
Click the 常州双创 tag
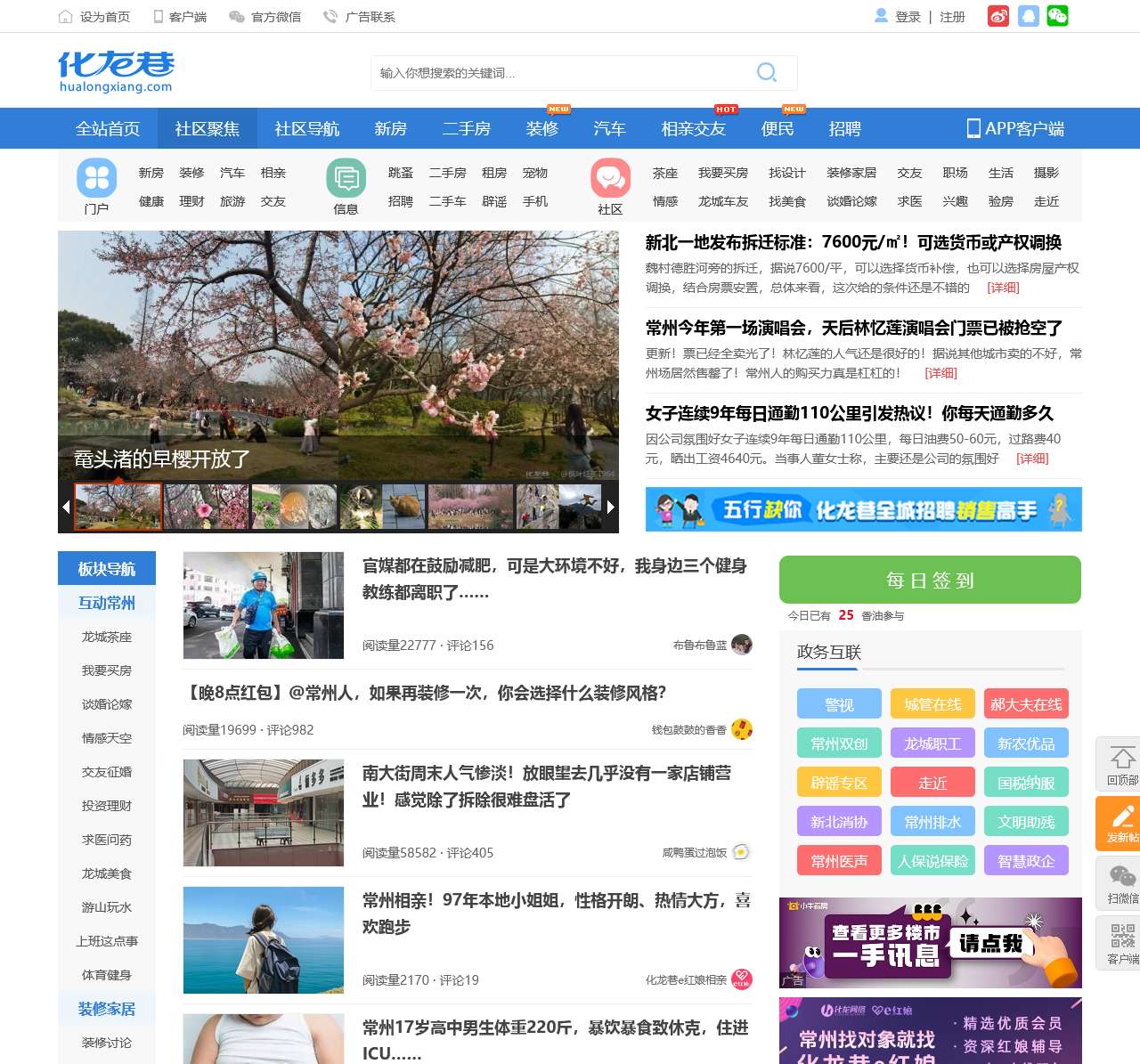pos(839,743)
